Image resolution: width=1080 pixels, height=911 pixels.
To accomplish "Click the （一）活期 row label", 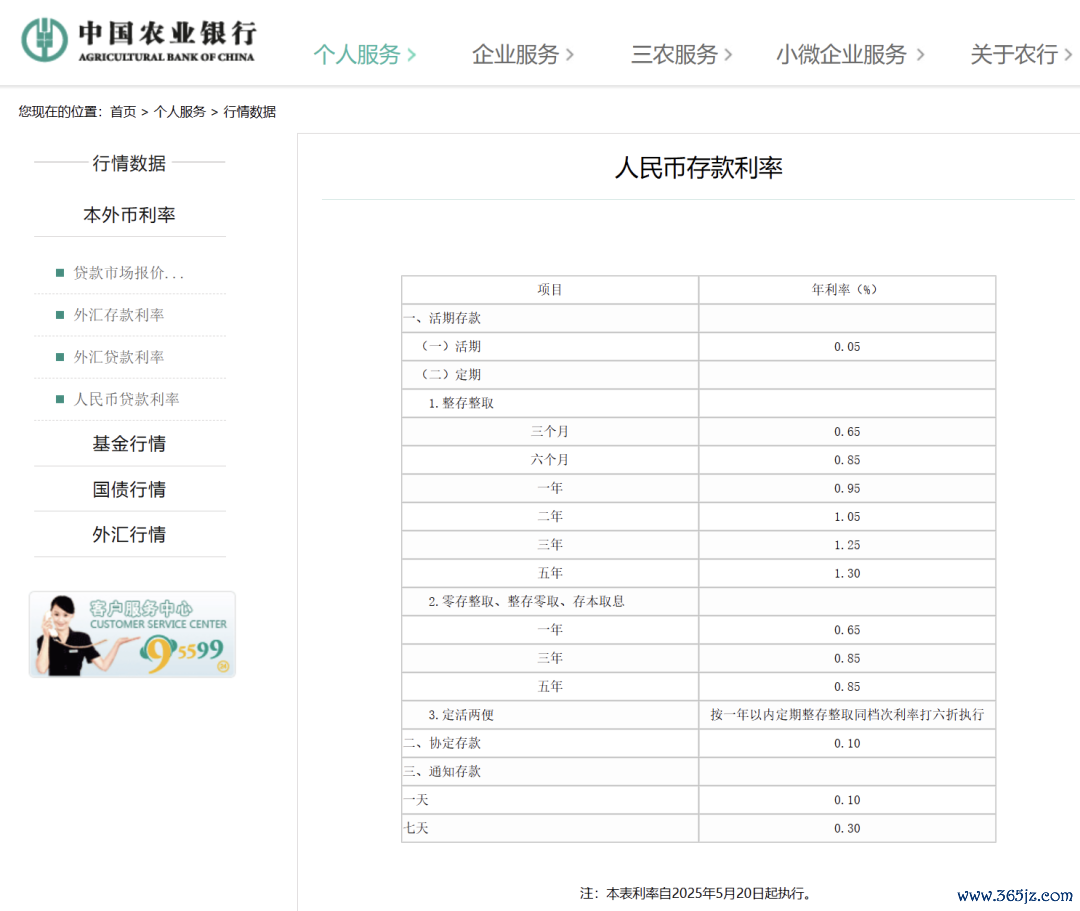I will click(451, 346).
